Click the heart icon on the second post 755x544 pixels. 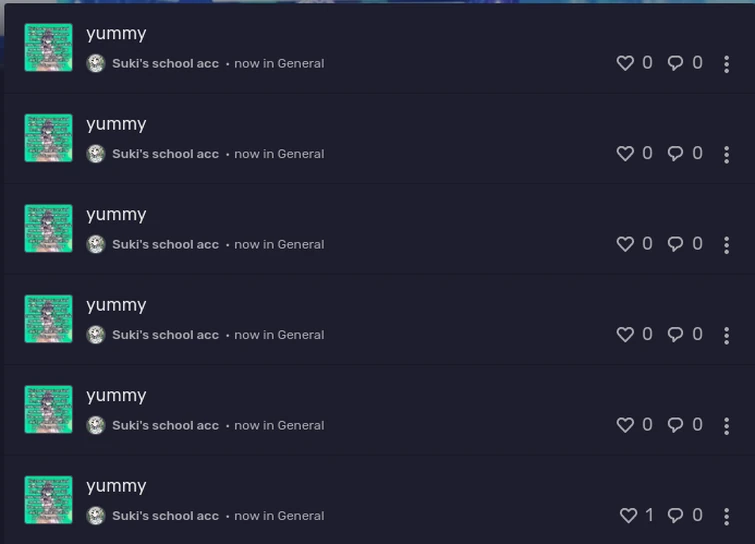pos(625,154)
